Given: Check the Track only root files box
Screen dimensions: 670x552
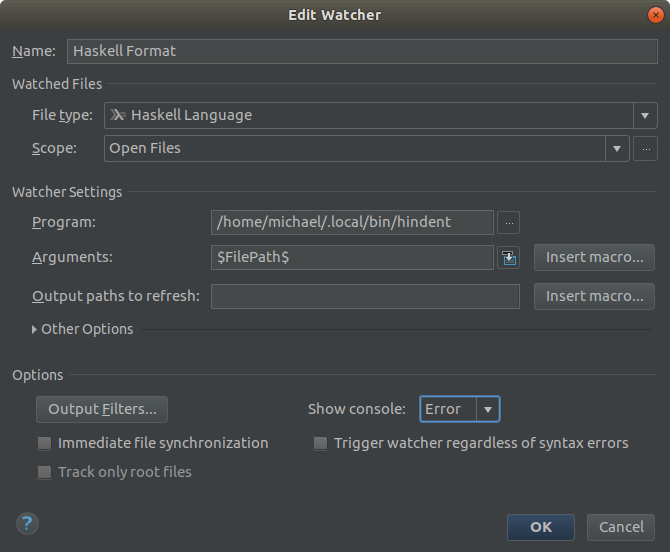Looking at the screenshot, I should pos(44,472).
